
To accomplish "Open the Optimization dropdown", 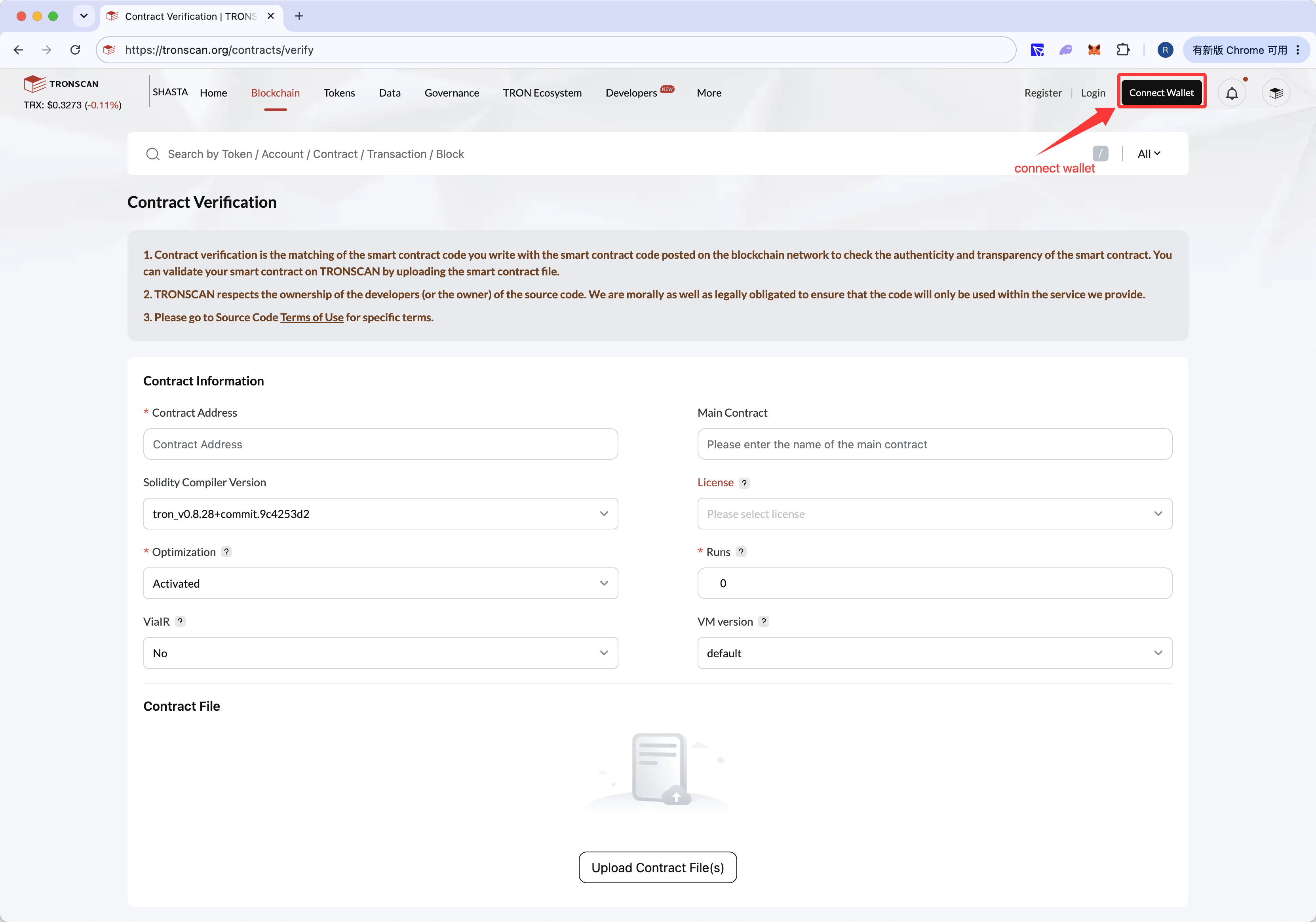I will click(x=380, y=583).
